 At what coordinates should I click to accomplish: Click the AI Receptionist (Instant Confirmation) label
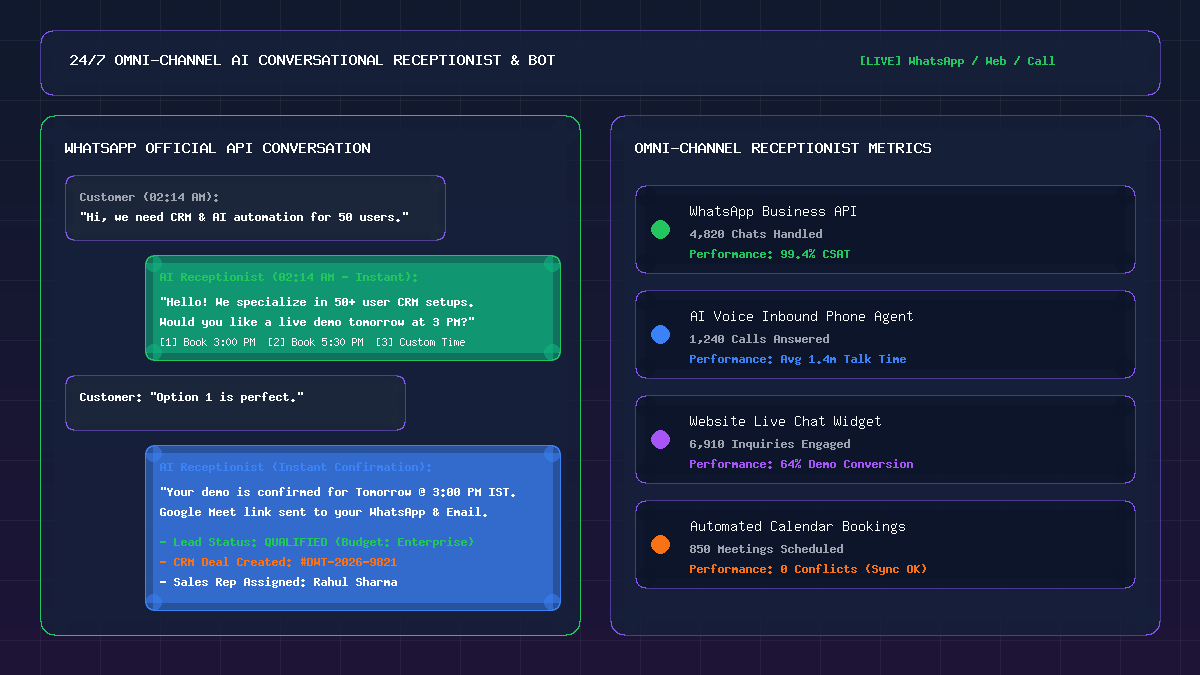point(296,467)
